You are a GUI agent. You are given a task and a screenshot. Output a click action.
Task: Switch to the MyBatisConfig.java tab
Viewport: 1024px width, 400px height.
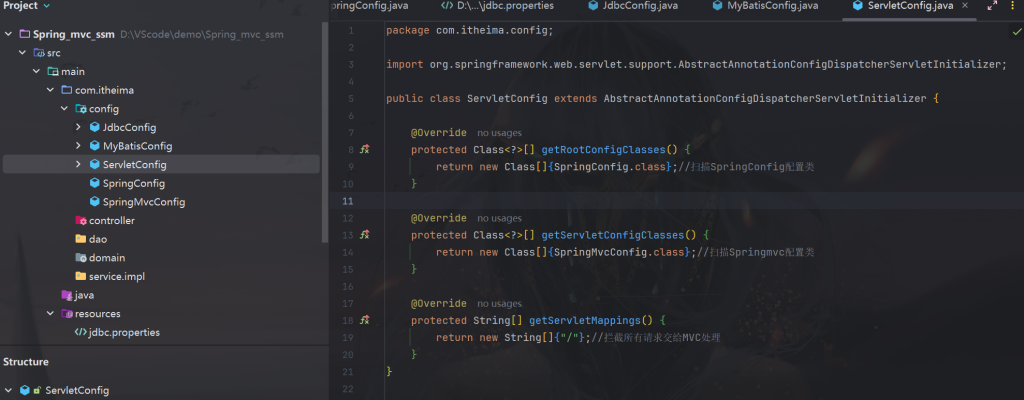coord(772,6)
